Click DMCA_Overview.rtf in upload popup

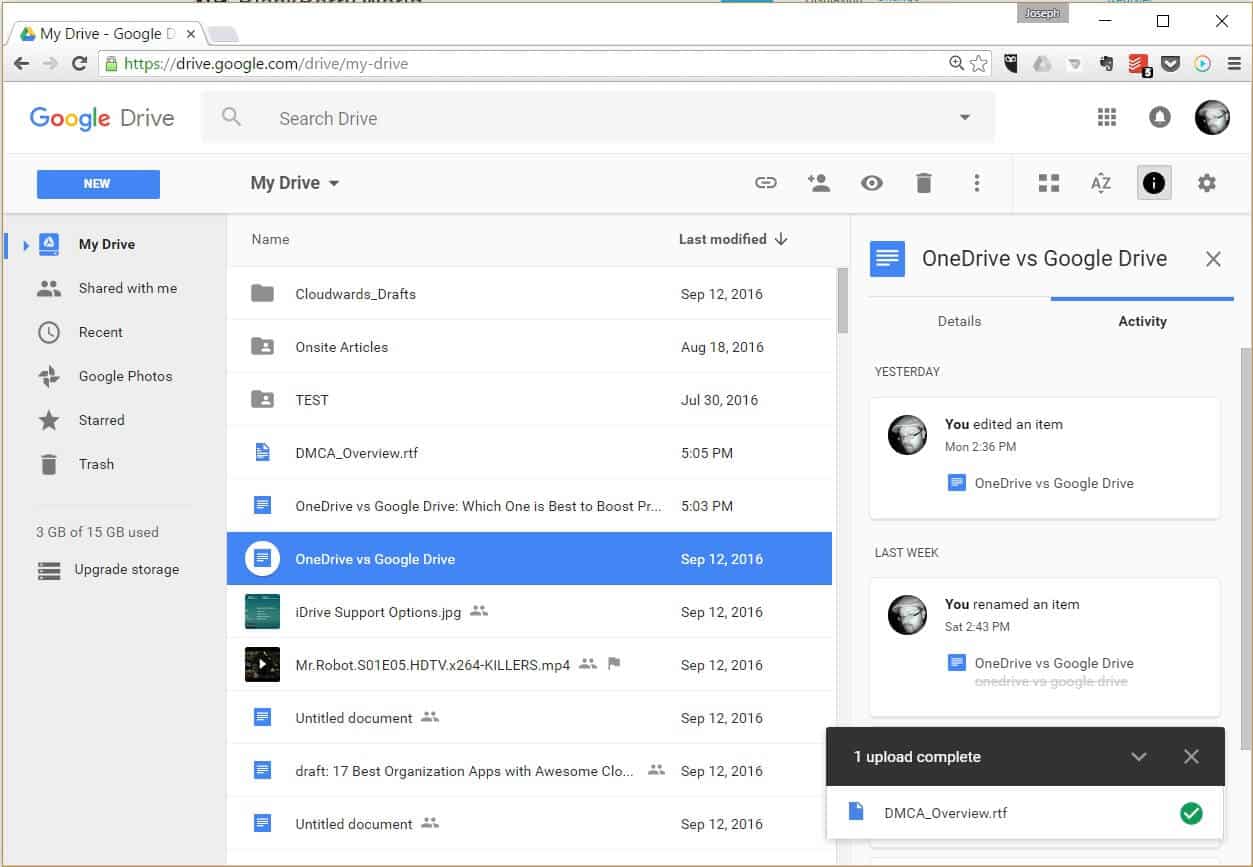point(945,813)
